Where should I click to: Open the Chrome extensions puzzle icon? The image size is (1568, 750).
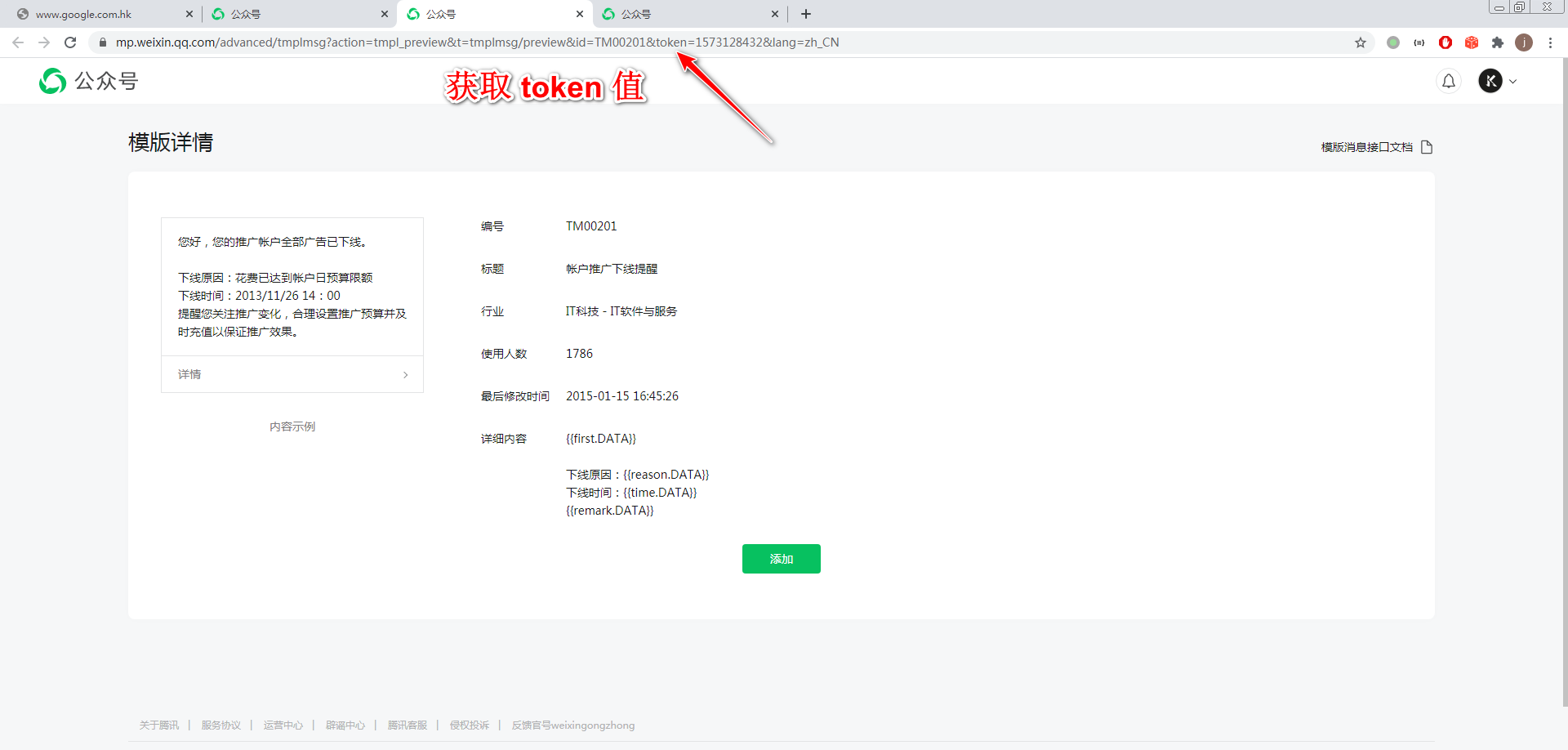(x=1498, y=42)
